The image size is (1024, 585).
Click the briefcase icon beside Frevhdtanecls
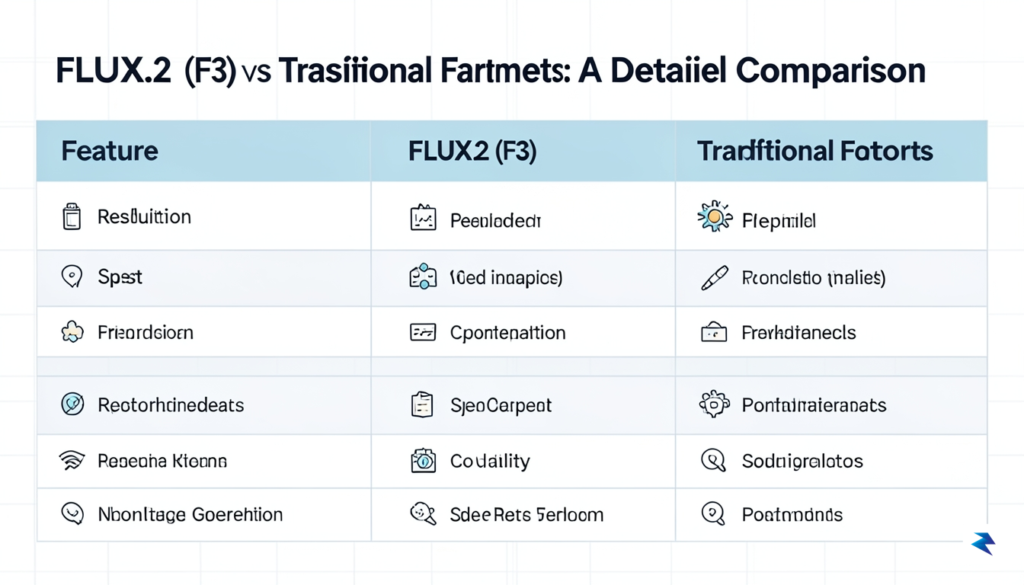click(x=714, y=332)
